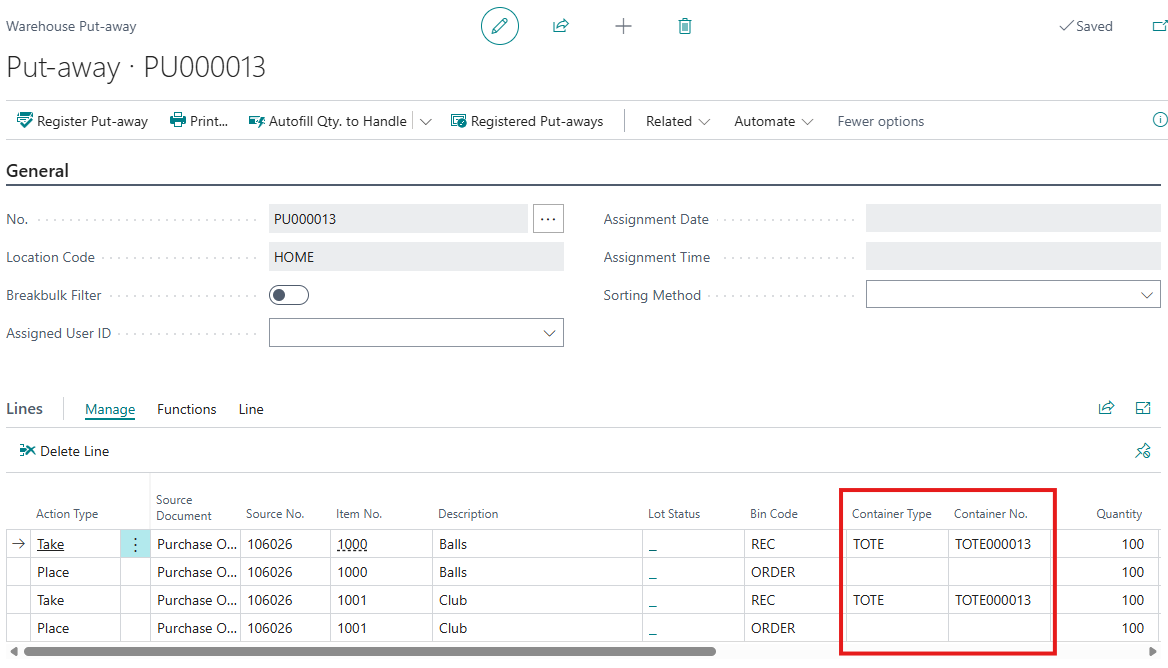Open the Related menu
Viewport: 1168px width, 668px height.
[678, 121]
